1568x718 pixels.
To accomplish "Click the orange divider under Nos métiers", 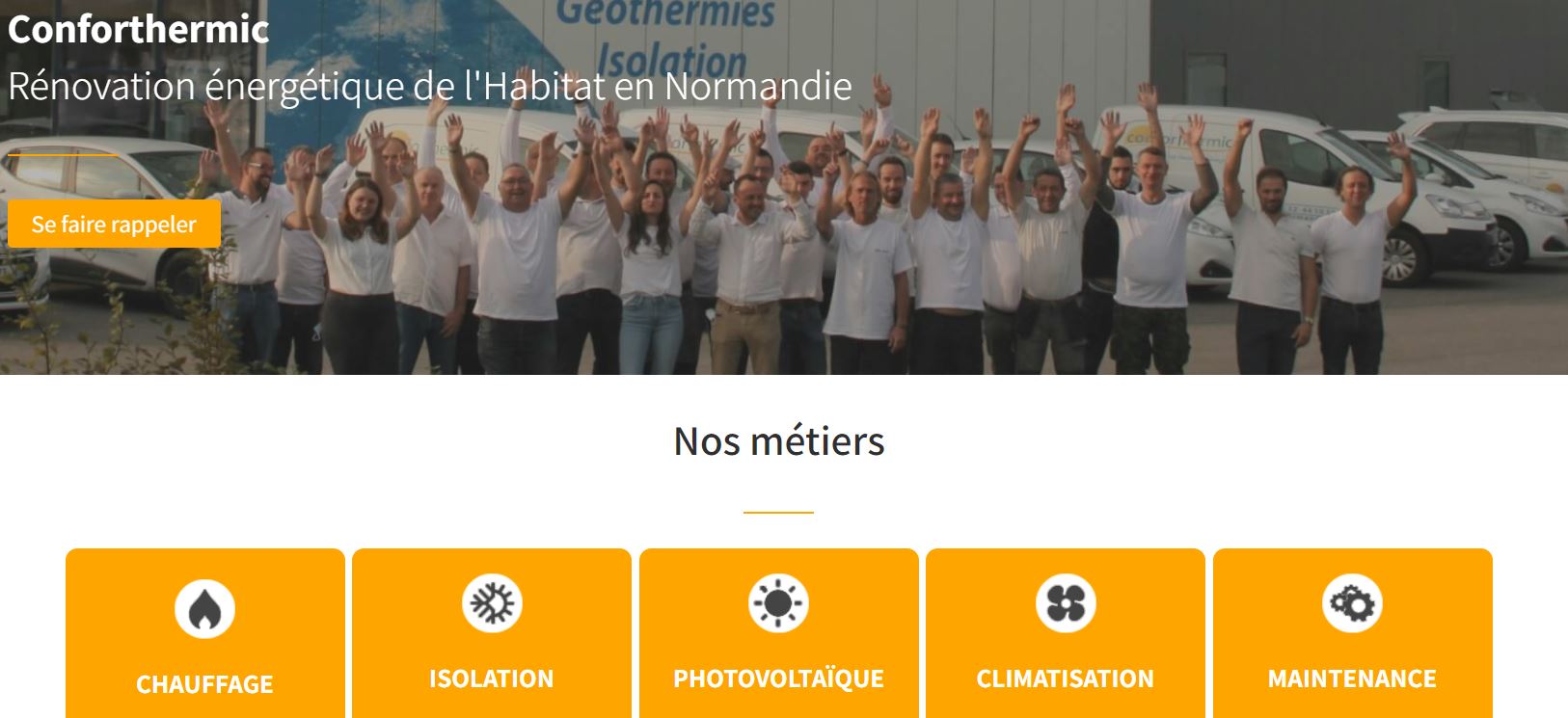I will coord(778,512).
